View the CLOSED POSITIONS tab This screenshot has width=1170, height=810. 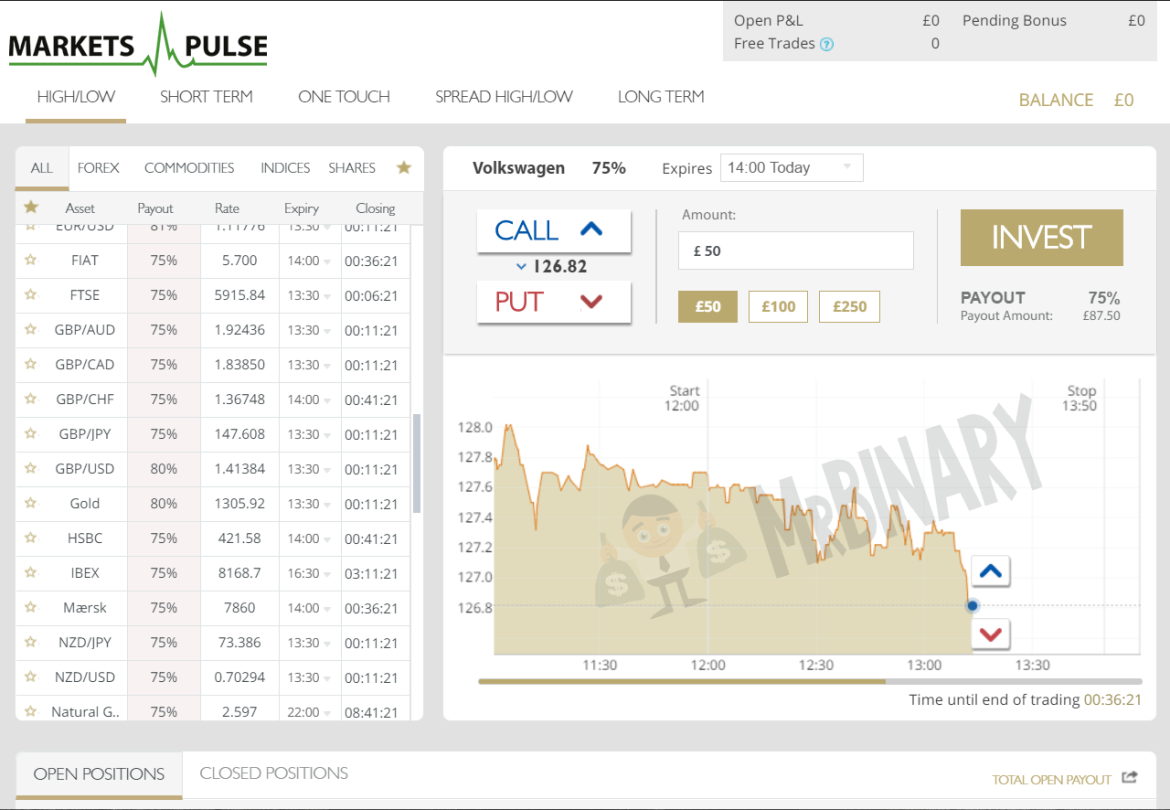pos(274,773)
